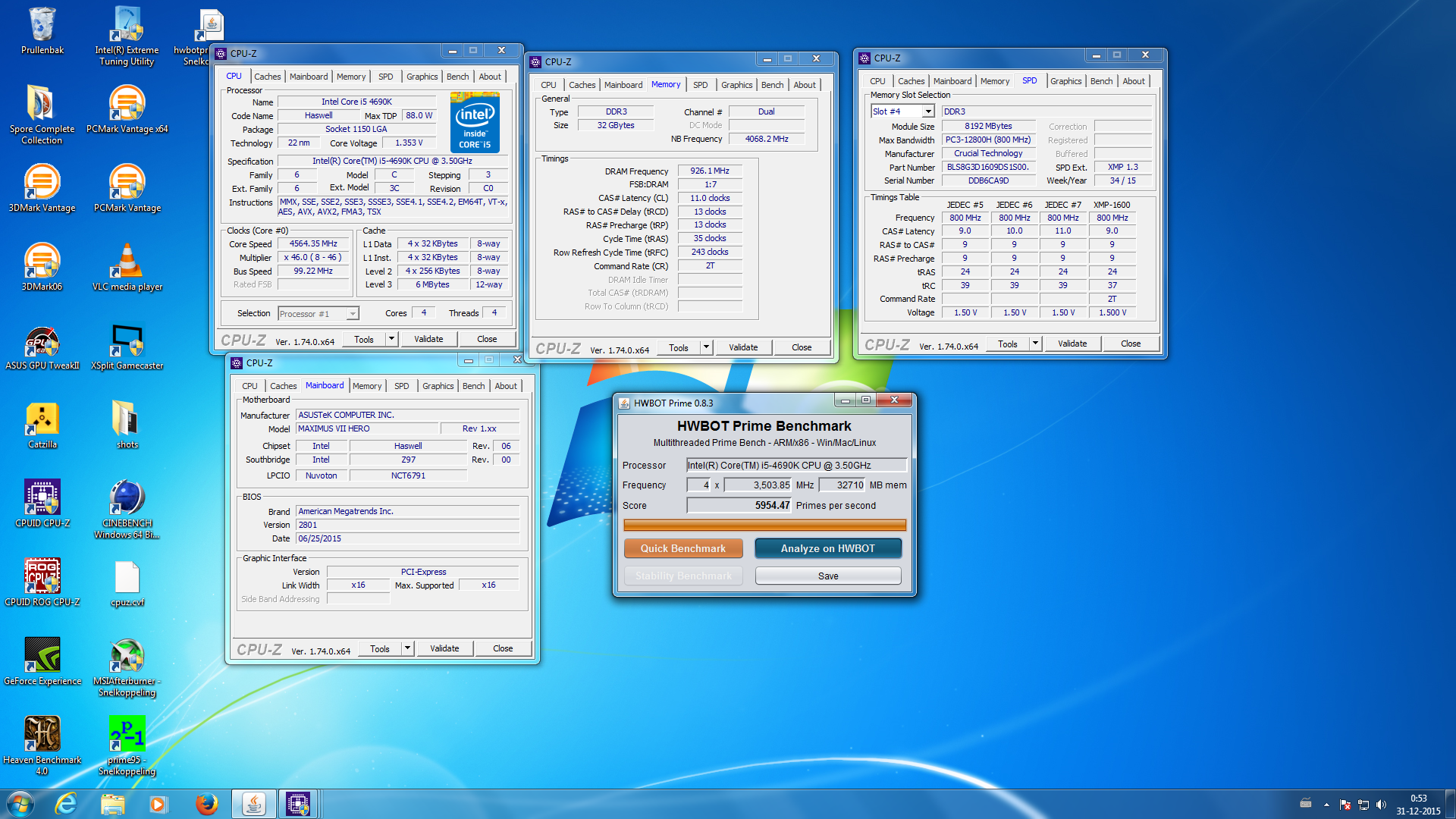
Task: Open Windows Media Player on taskbar
Action: click(x=158, y=804)
